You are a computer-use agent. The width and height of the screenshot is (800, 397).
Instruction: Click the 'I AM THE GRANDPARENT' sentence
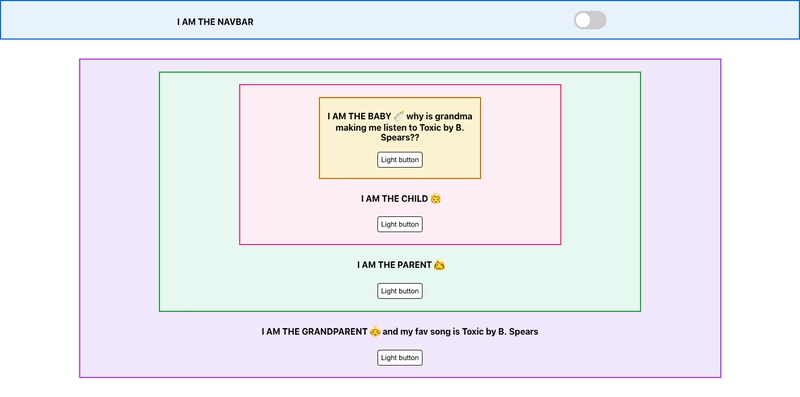tap(400, 332)
